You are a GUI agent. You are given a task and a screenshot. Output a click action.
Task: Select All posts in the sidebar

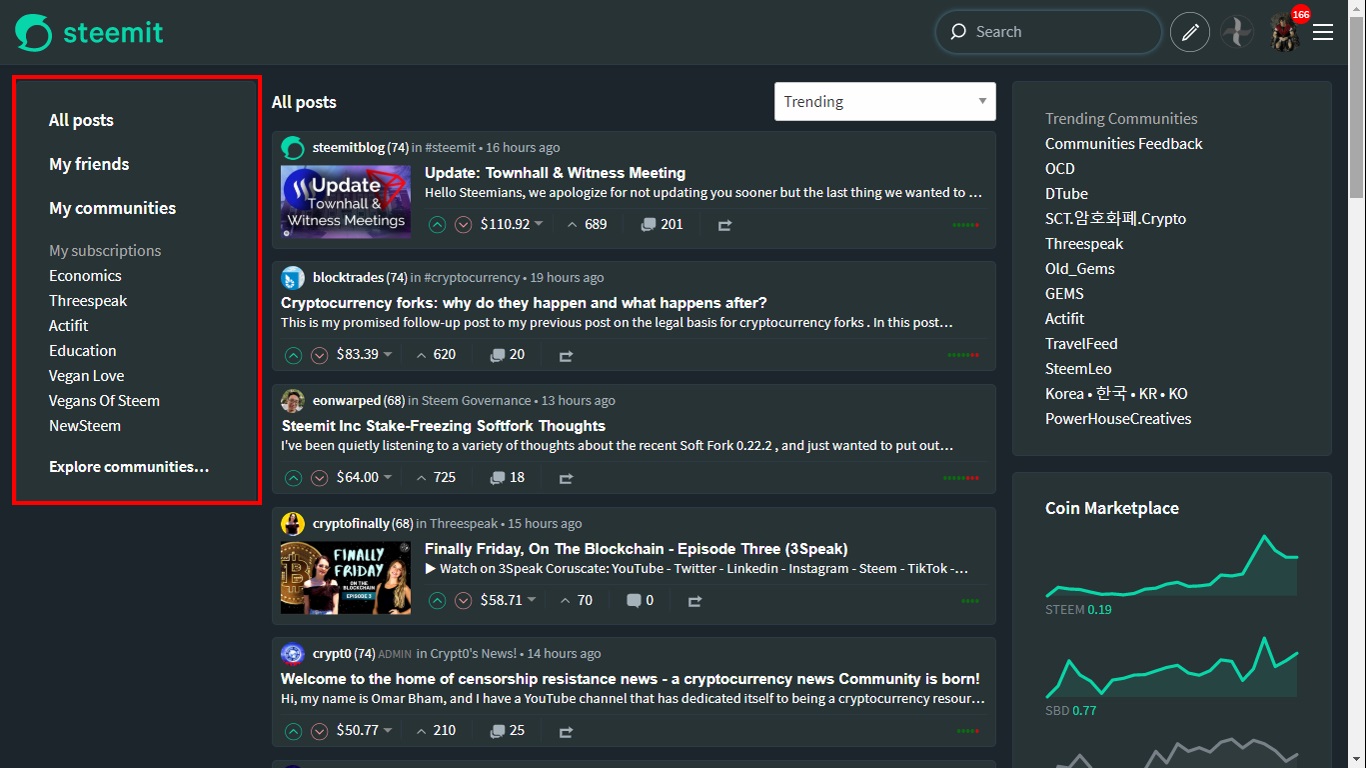click(81, 120)
